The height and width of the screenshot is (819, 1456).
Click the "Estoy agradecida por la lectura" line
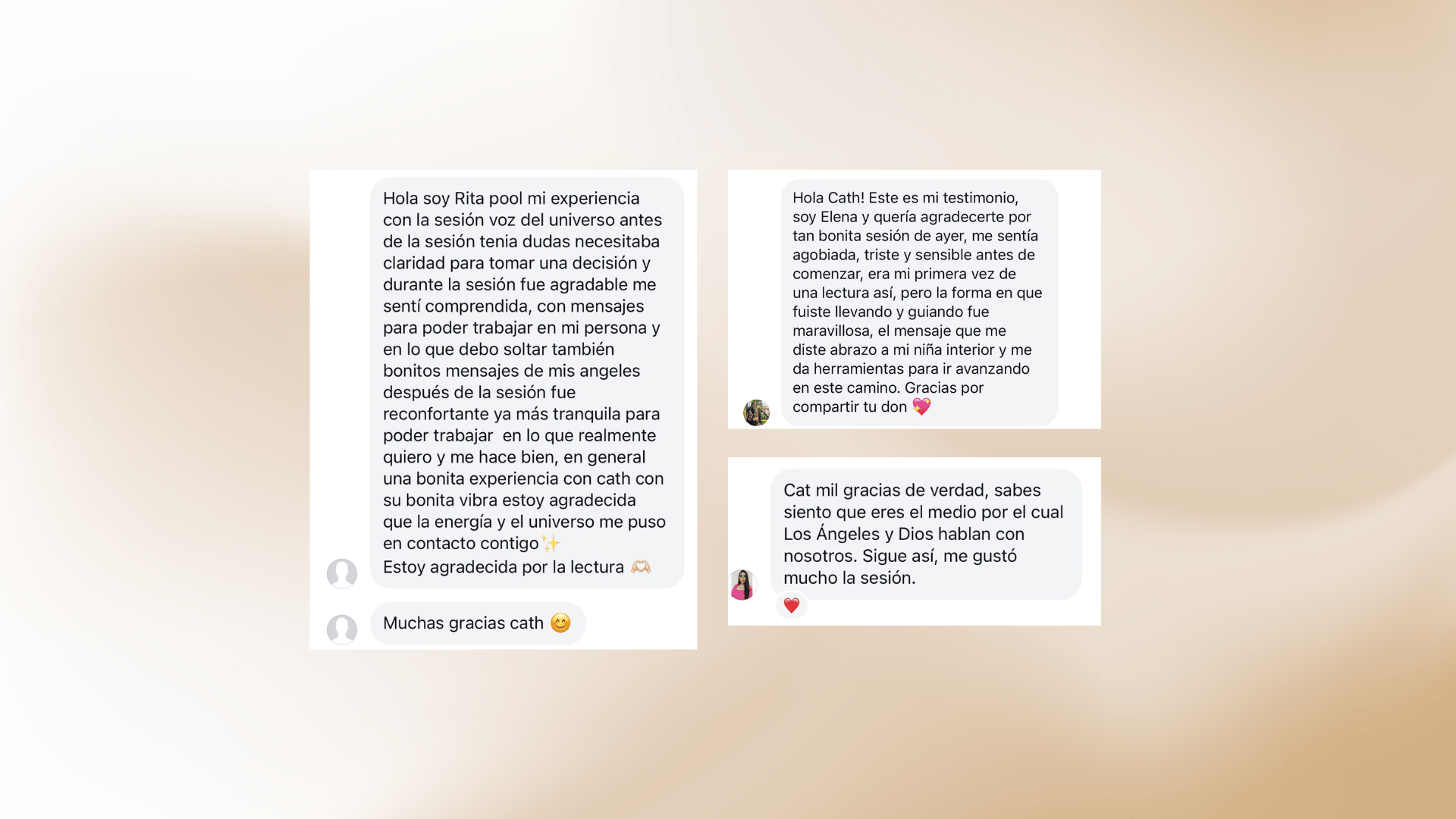pyautogui.click(x=504, y=567)
